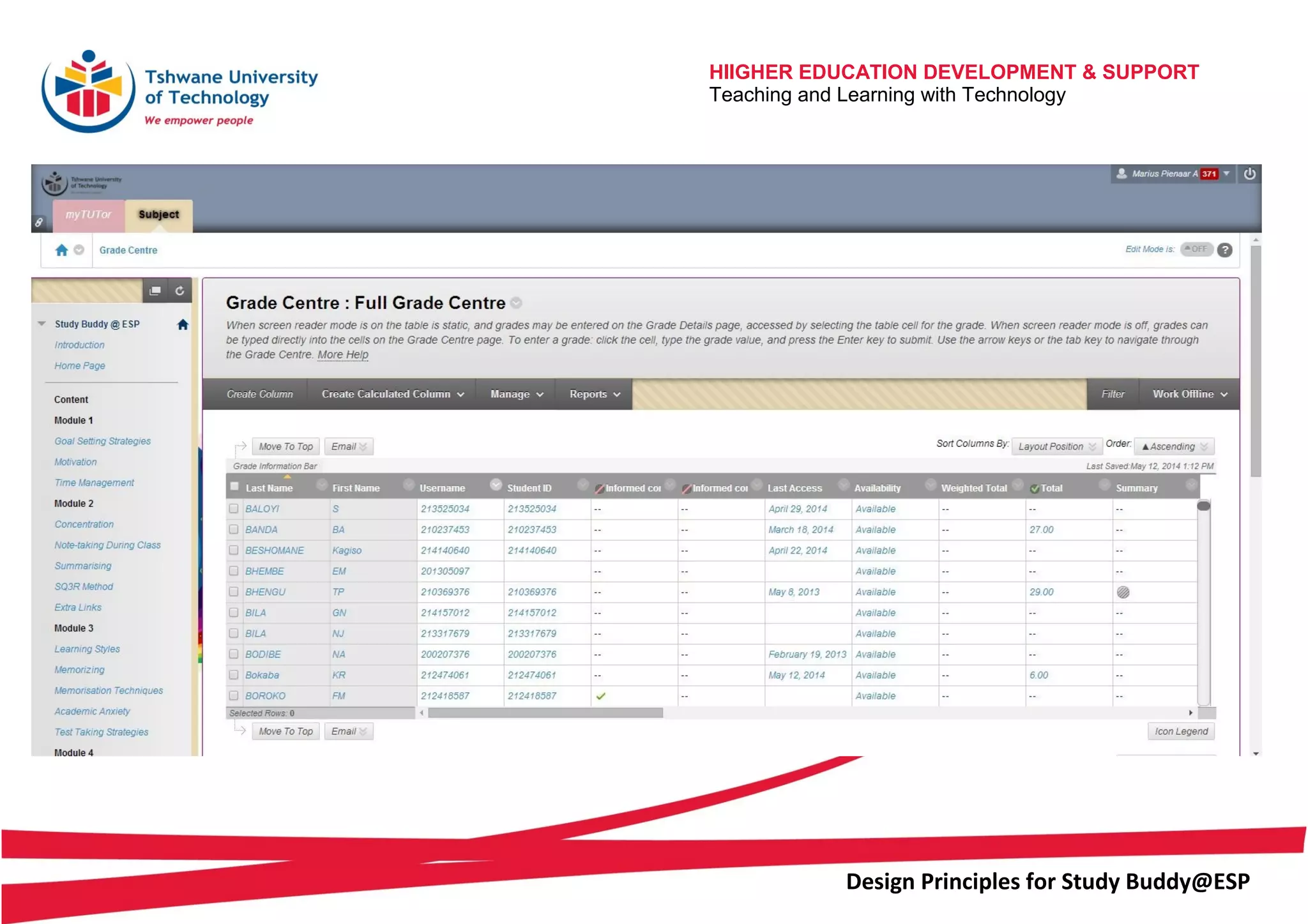Click the logout power icon
Viewport: 1308px width, 924px height.
click(1249, 174)
